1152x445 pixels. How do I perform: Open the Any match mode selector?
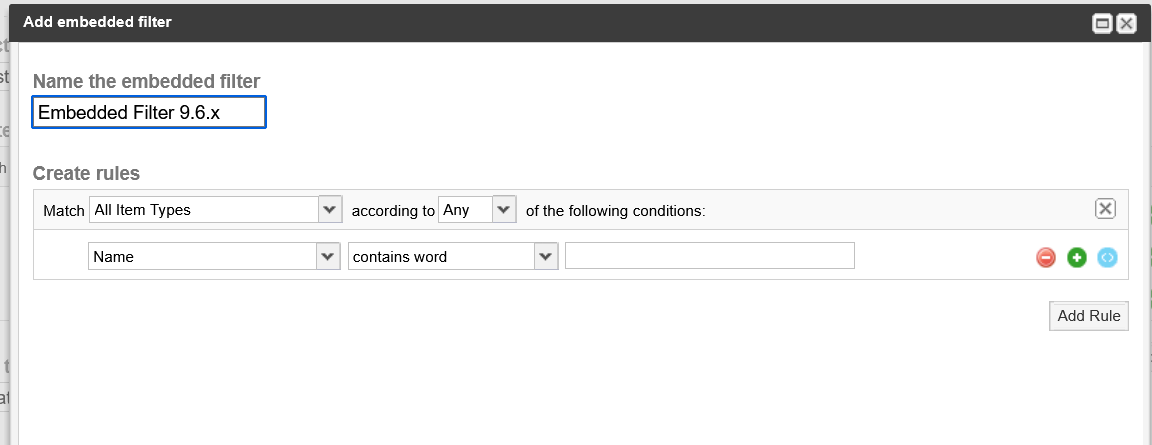(477, 209)
